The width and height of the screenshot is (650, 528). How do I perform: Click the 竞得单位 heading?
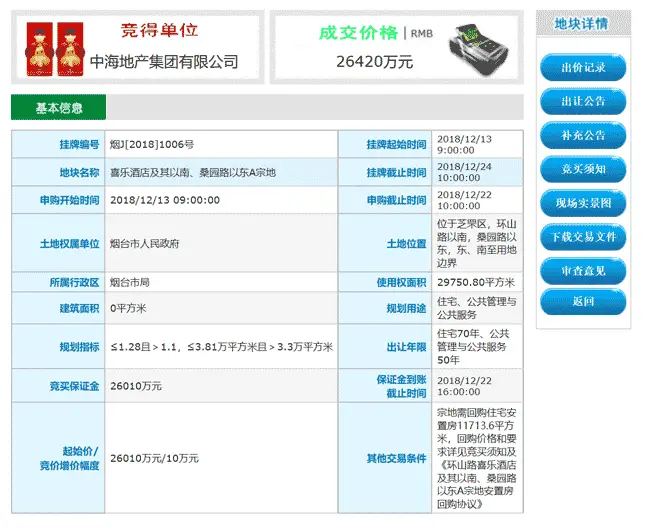pos(160,30)
